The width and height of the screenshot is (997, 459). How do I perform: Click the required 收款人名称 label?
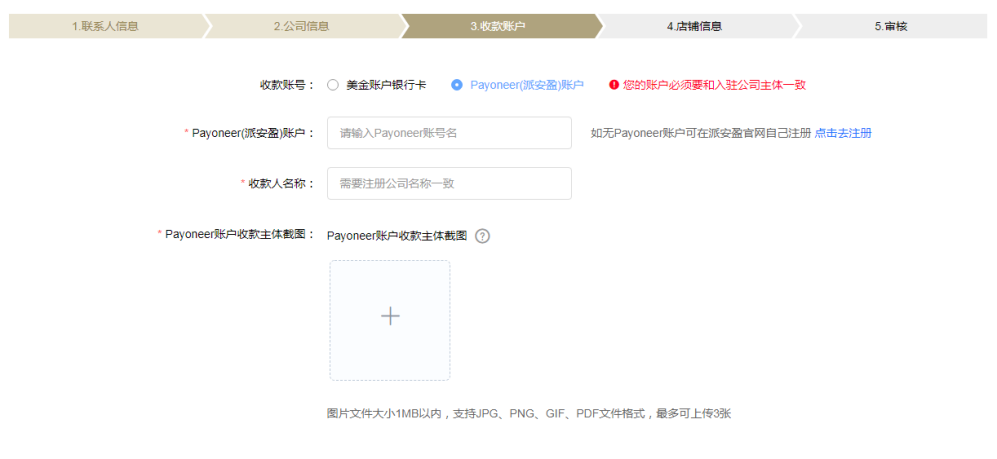click(281, 183)
